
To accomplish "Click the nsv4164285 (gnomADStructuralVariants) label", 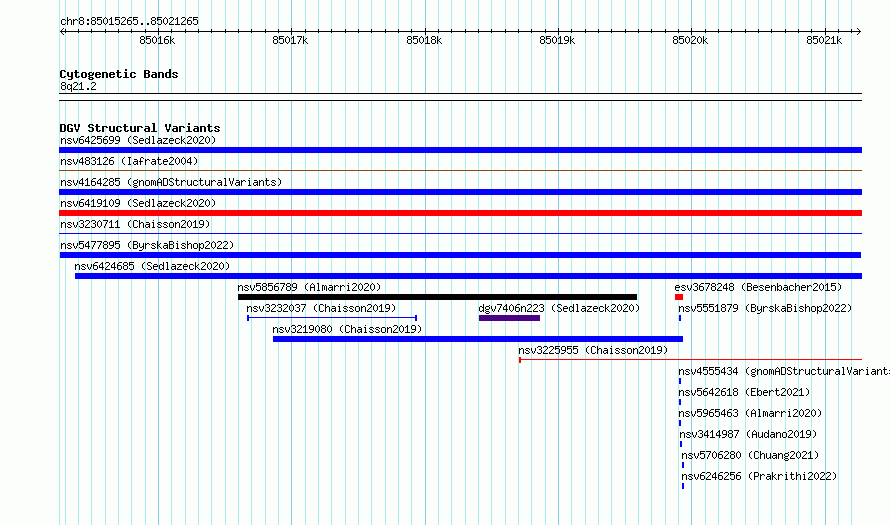I will click(171, 182).
